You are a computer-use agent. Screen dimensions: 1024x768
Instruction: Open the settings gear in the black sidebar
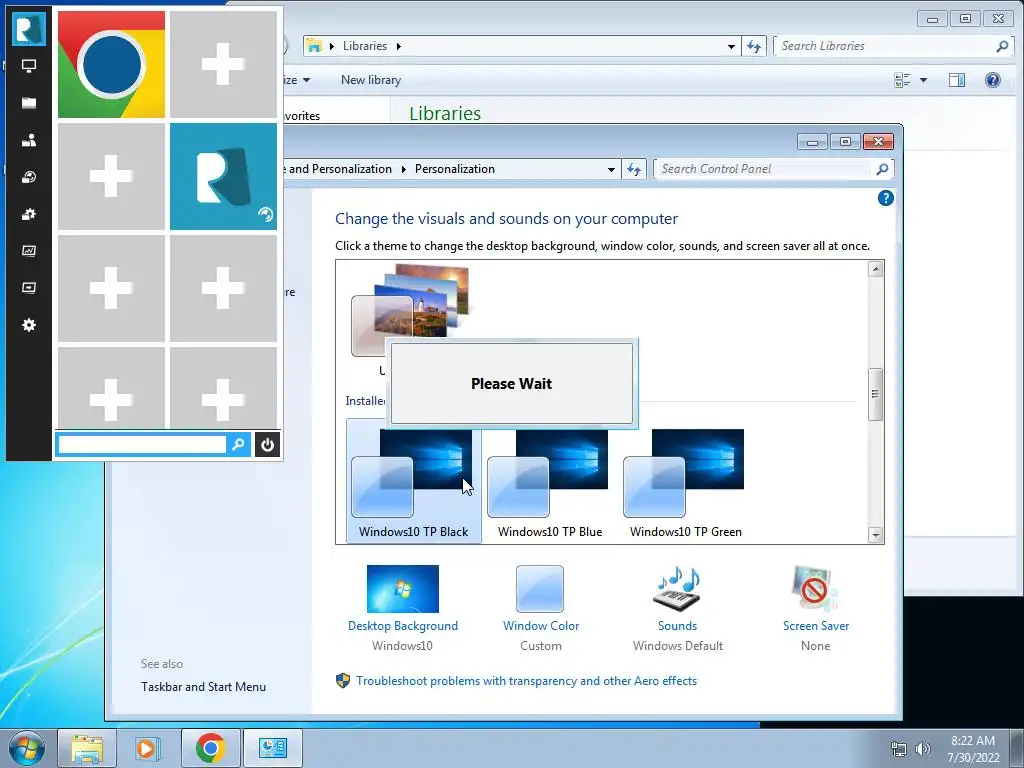29,325
